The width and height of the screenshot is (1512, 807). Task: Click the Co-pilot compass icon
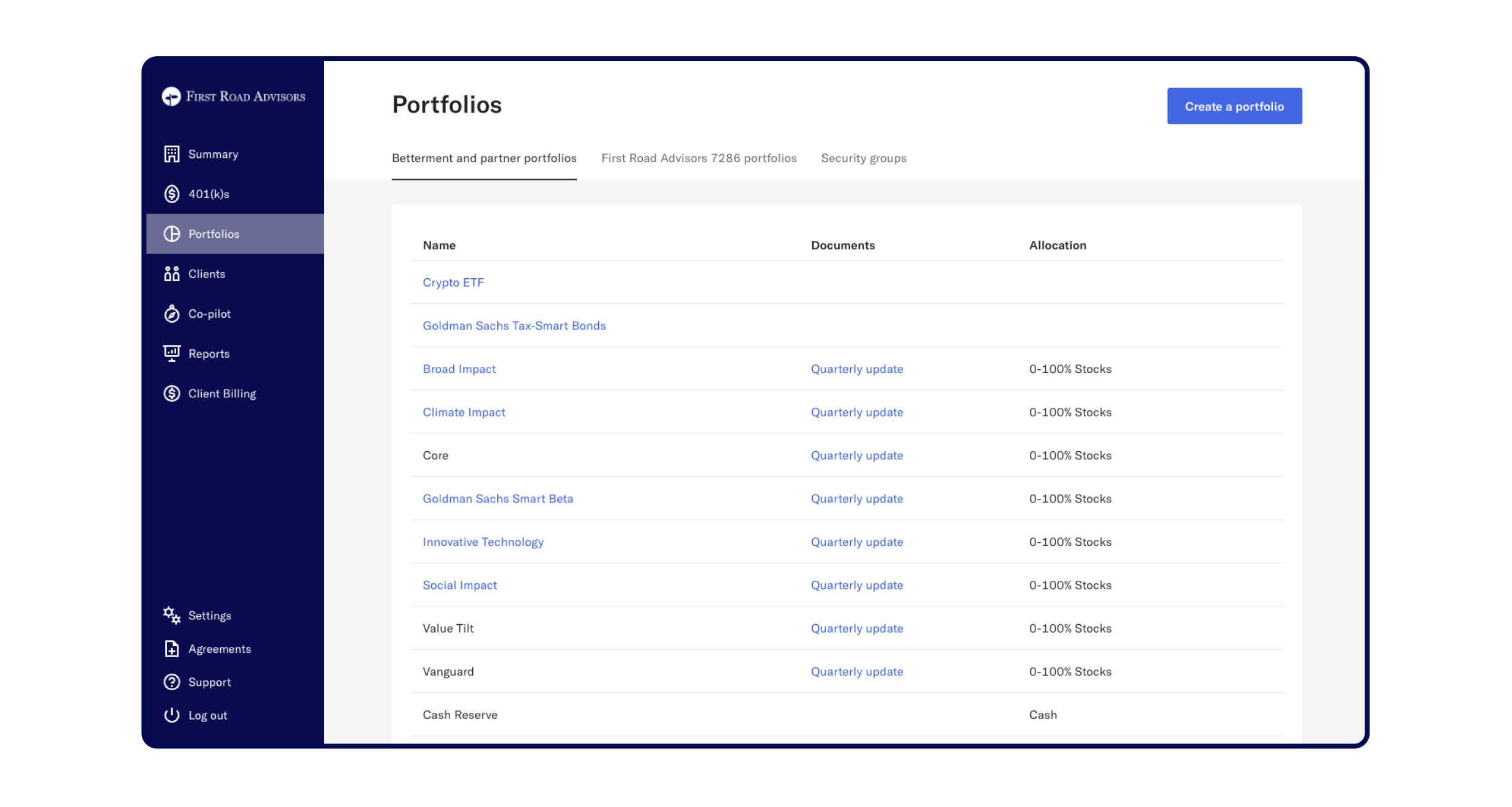pyautogui.click(x=172, y=314)
